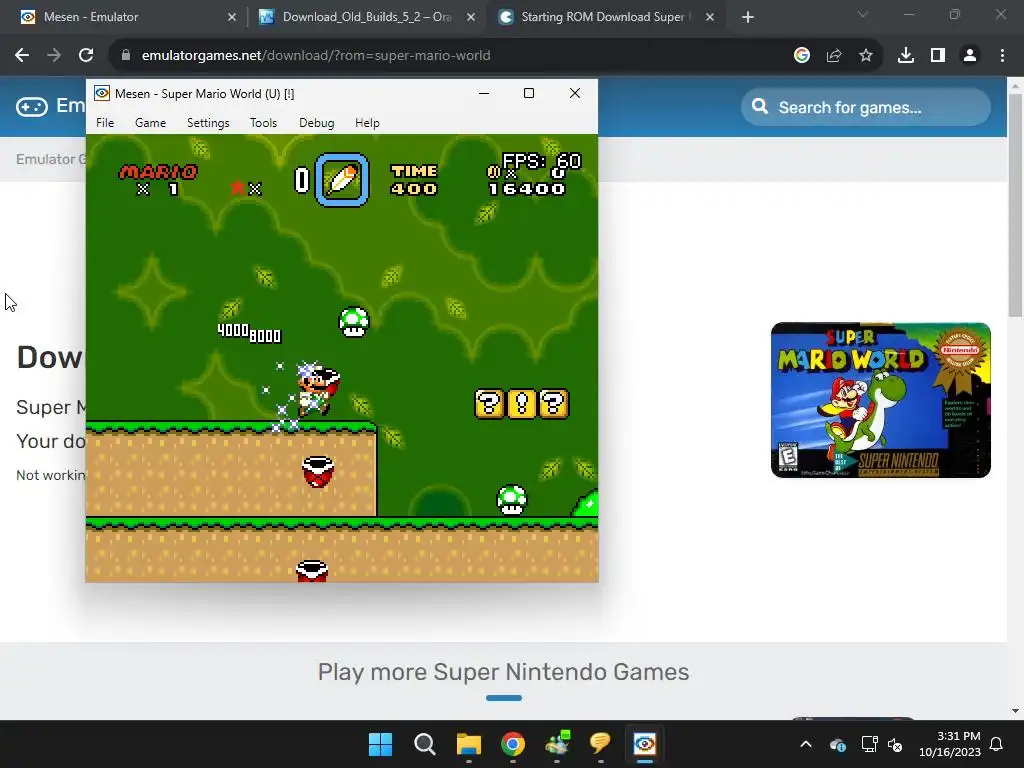Open network display tray icon
The image size is (1024, 768).
[x=869, y=744]
